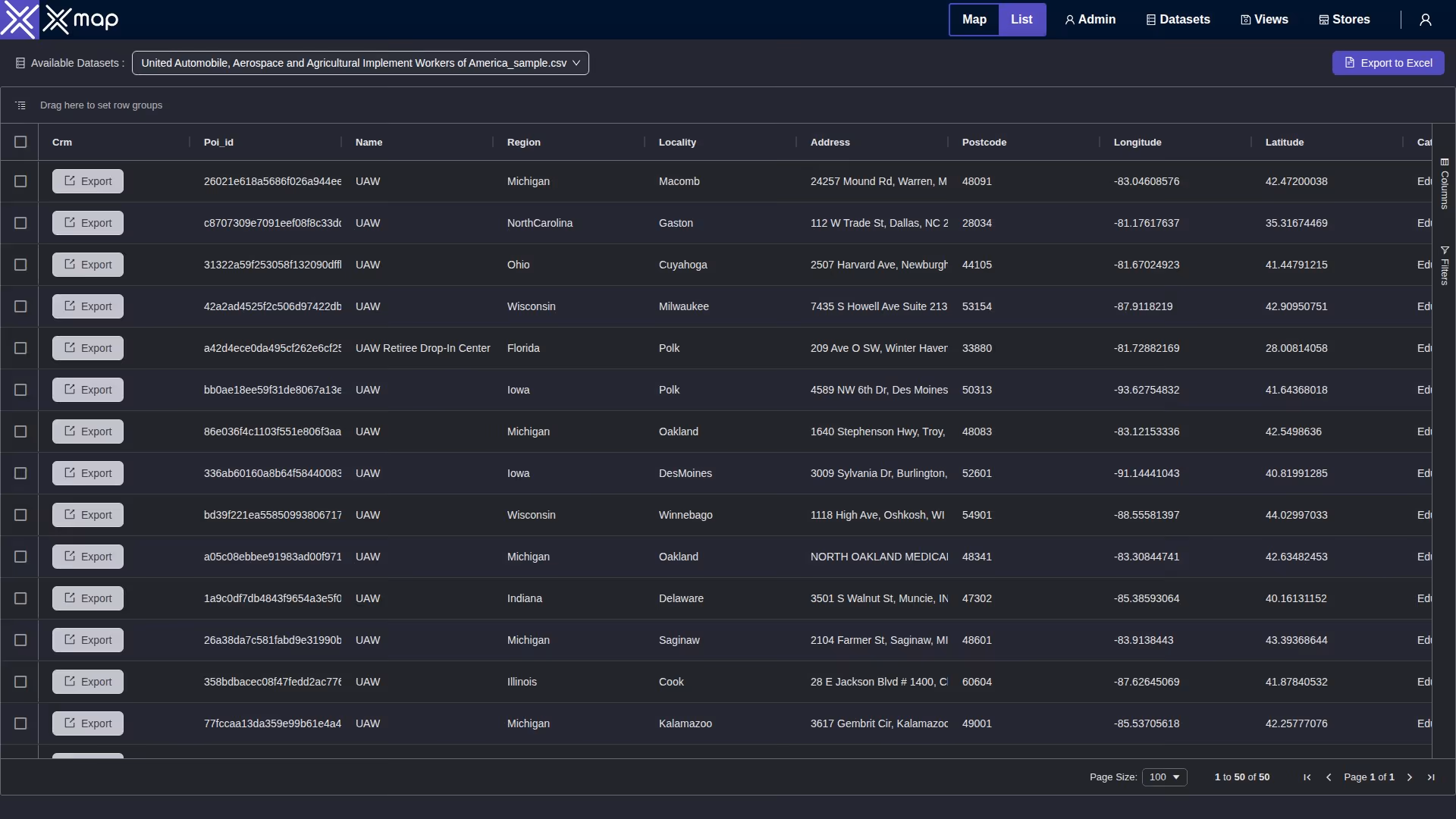Click the Export to Excel button

[1389, 63]
